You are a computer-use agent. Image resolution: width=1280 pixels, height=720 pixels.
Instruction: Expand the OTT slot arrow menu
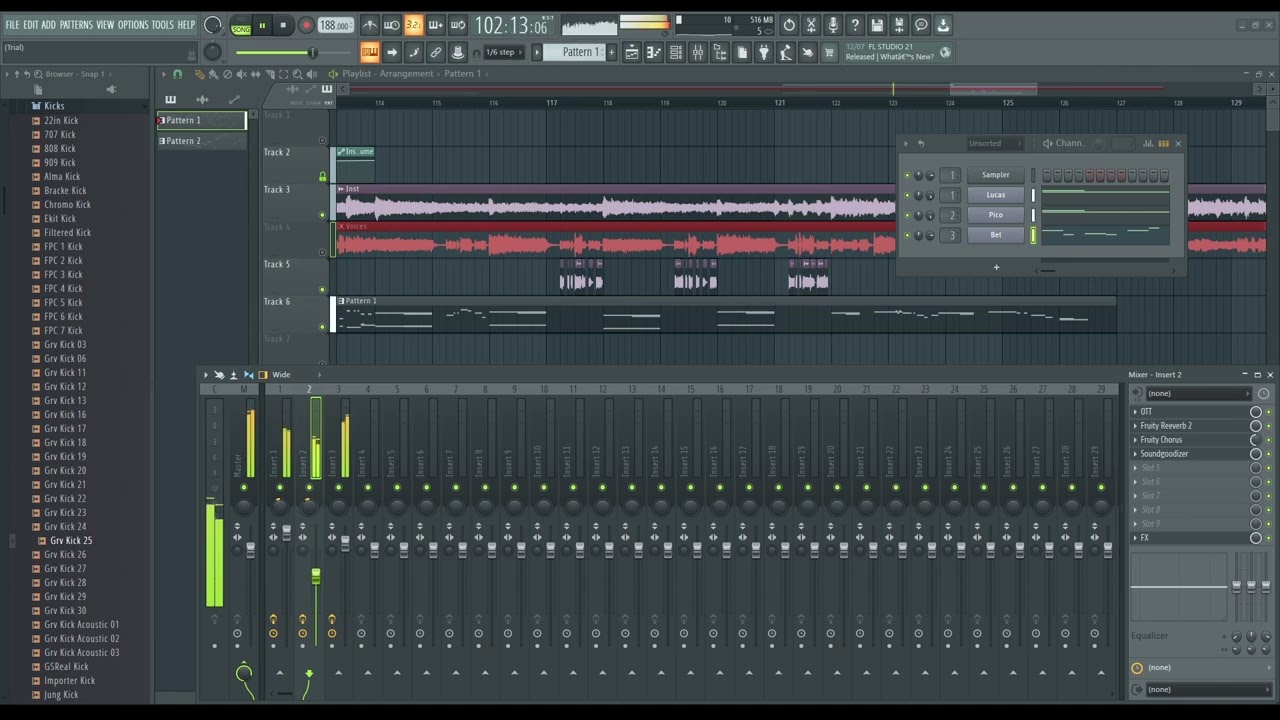[1135, 412]
